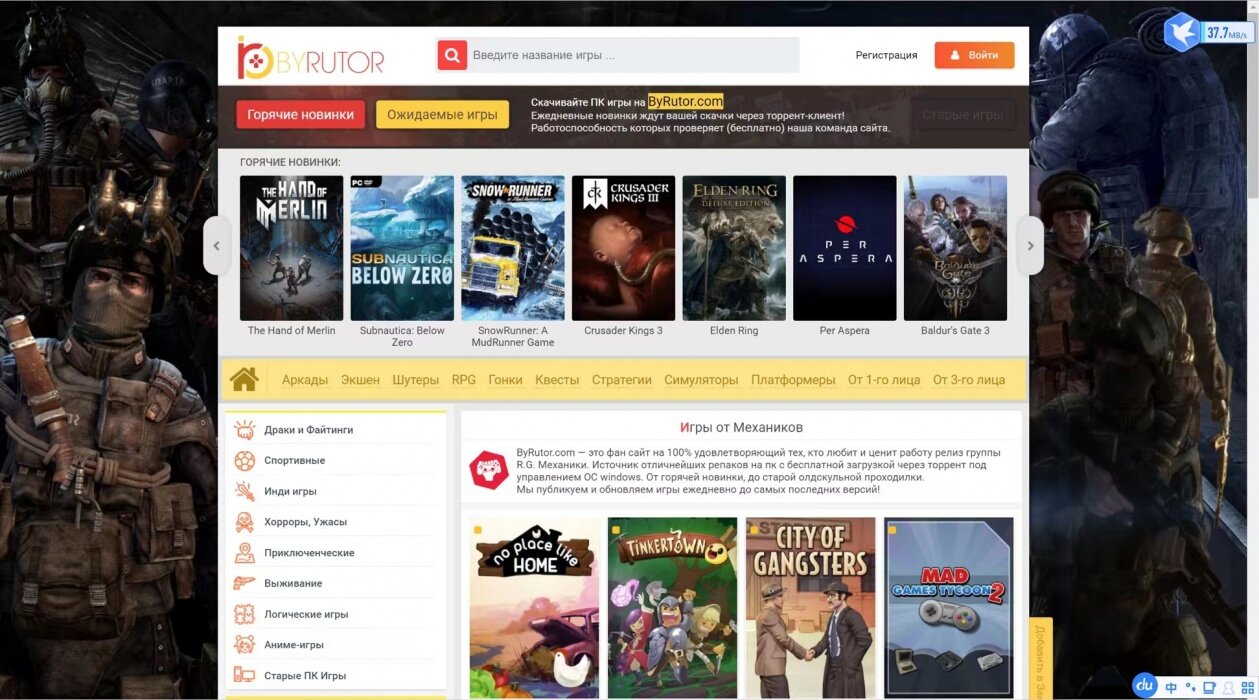Image resolution: width=1259 pixels, height=700 pixels.
Task: Click the anime face icon beside Аниме-игры
Action: [x=244, y=645]
